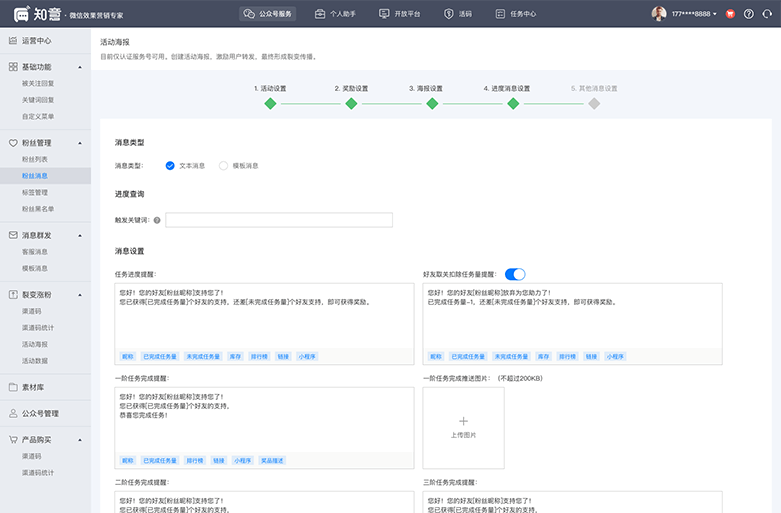Insert 昵称 tag in 任务进度提醒 box
Image resolution: width=781 pixels, height=513 pixels.
click(x=128, y=357)
